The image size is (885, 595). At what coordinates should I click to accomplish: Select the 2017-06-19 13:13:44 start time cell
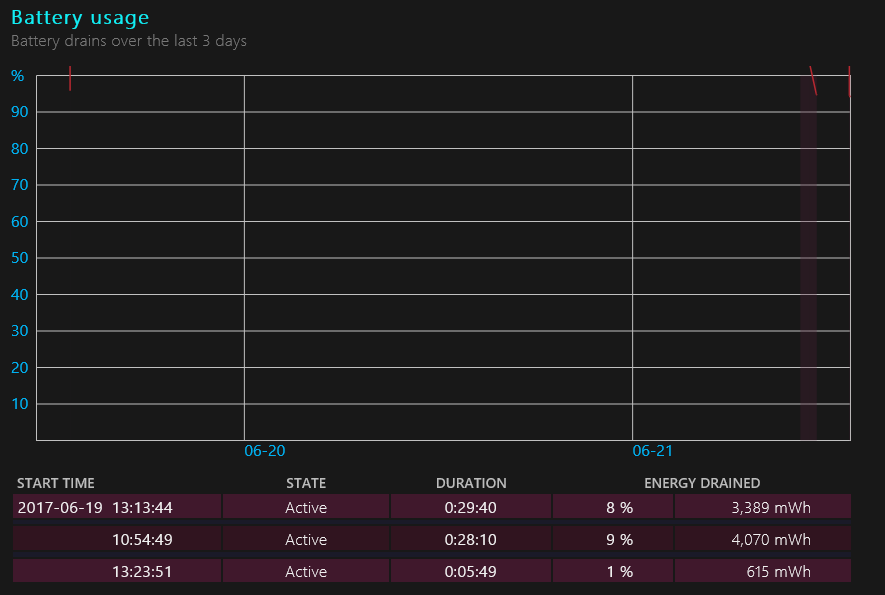pos(95,507)
